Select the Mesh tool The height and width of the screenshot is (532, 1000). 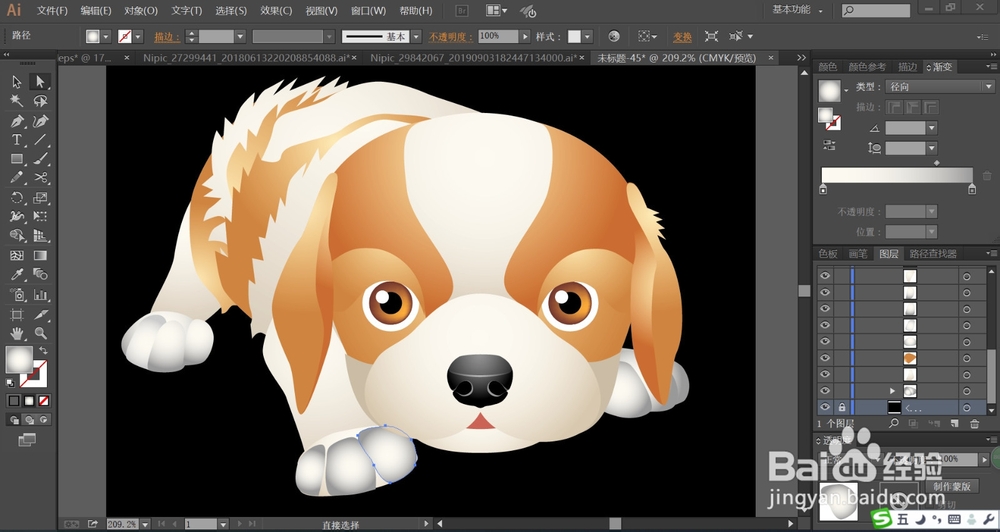click(x=17, y=256)
